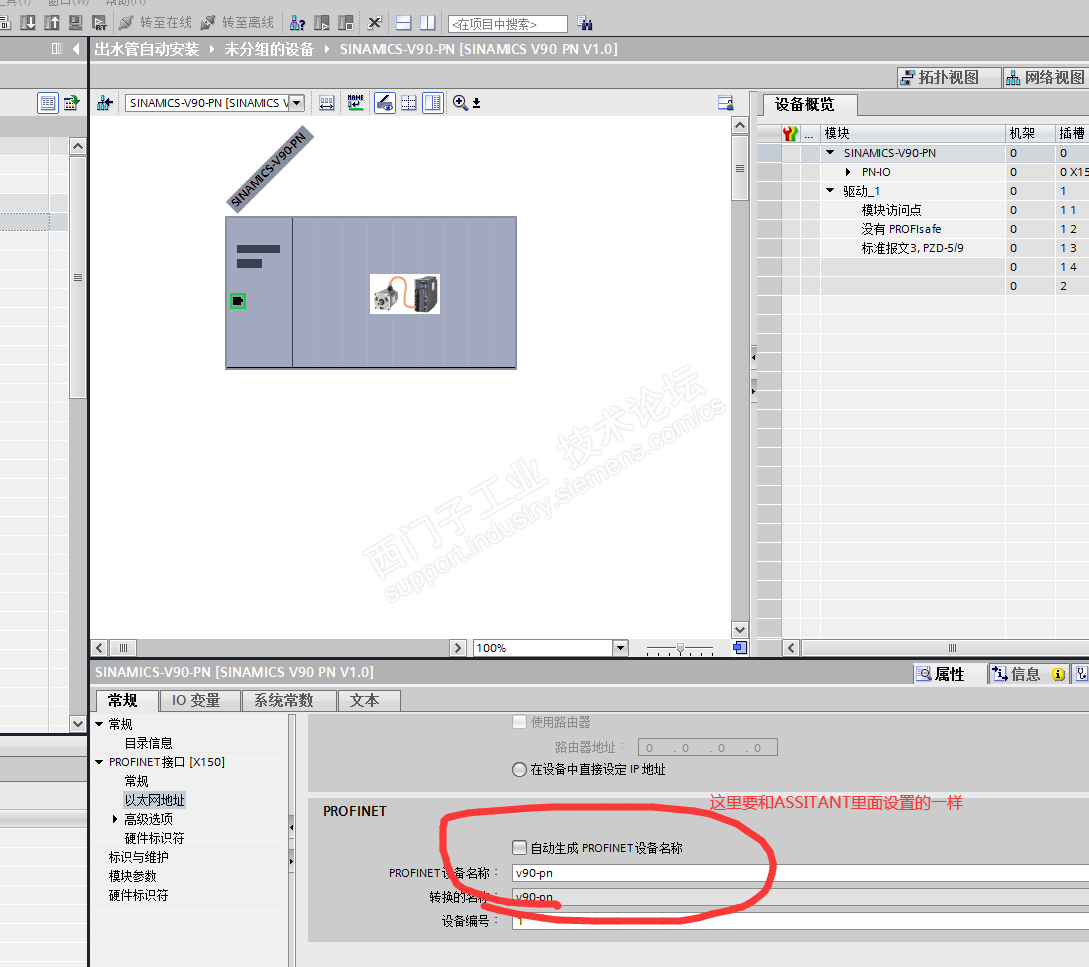This screenshot has height=967, width=1089.
Task: Click the Start simulation icon
Action: 75,23
